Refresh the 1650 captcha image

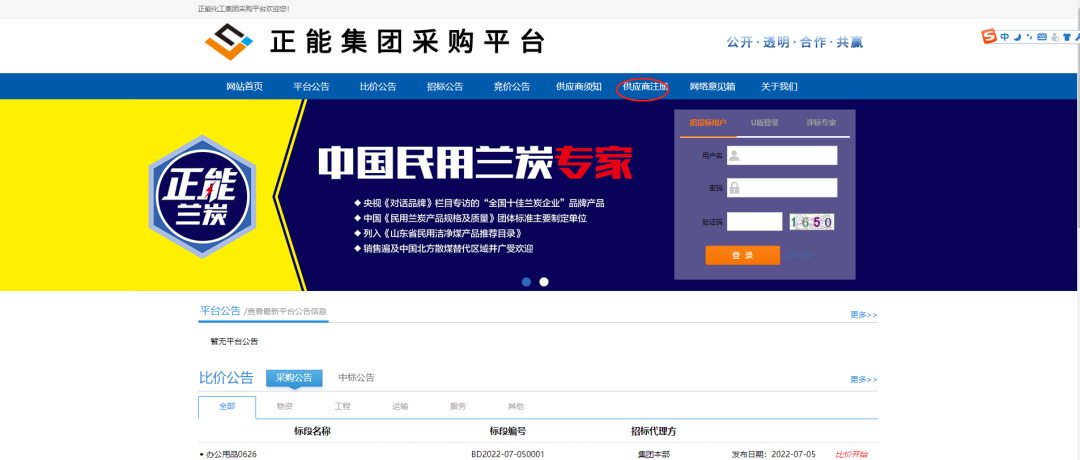(x=812, y=222)
